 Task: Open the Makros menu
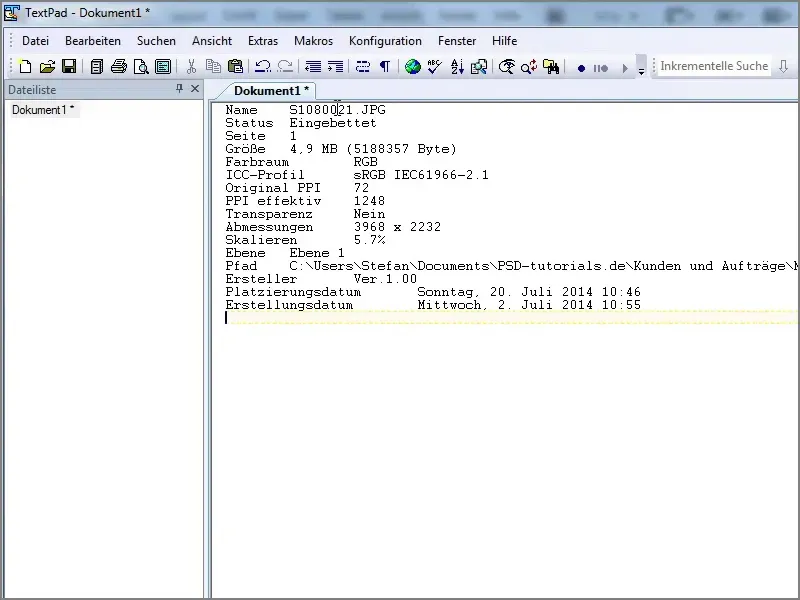coord(313,41)
